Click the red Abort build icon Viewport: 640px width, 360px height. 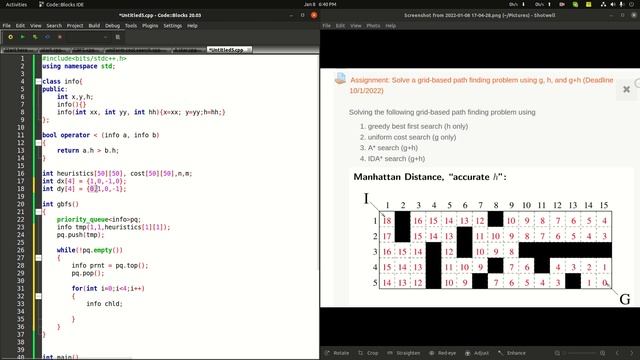[60, 37]
